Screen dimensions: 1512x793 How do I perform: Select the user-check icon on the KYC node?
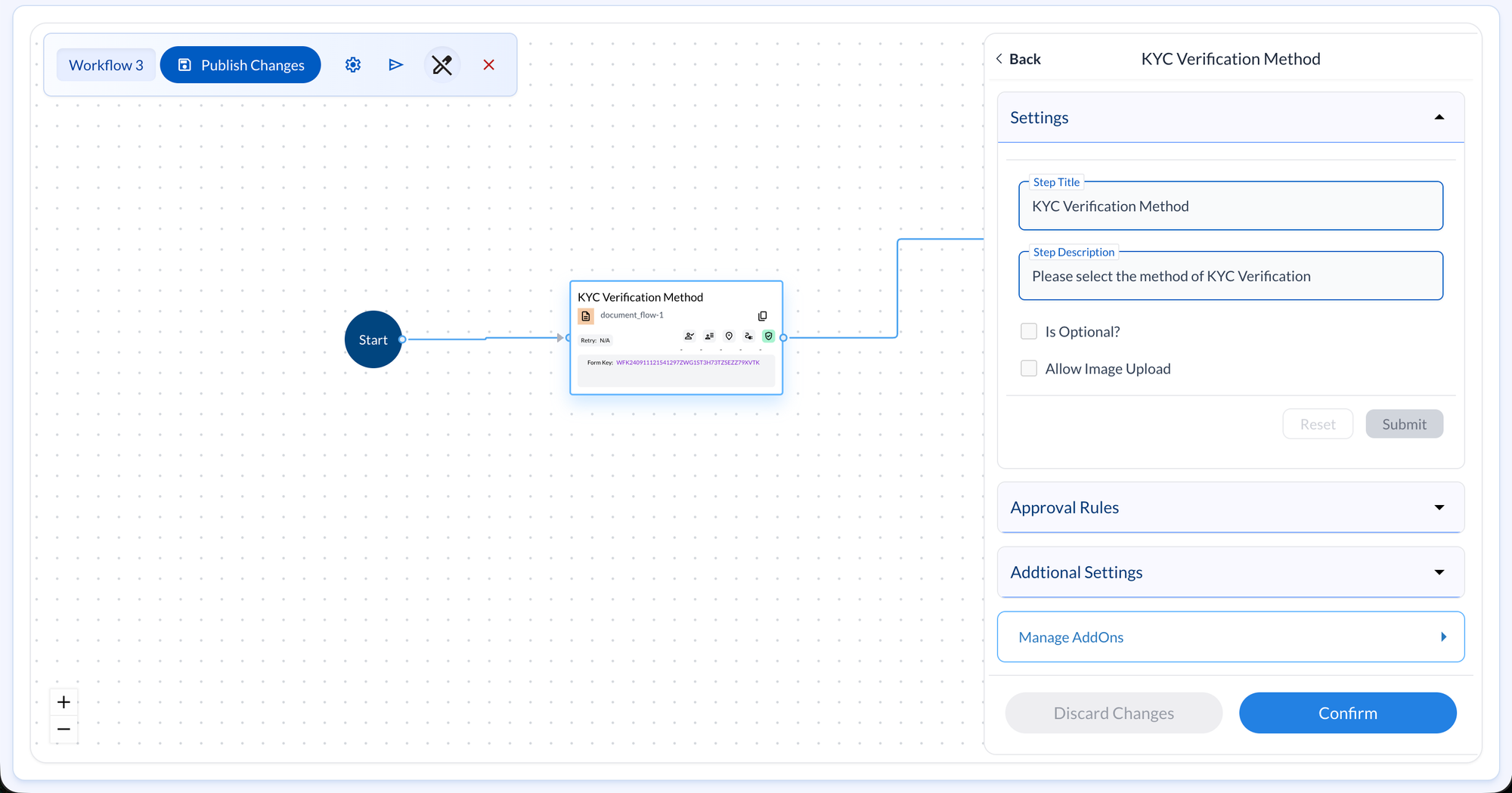[689, 336]
